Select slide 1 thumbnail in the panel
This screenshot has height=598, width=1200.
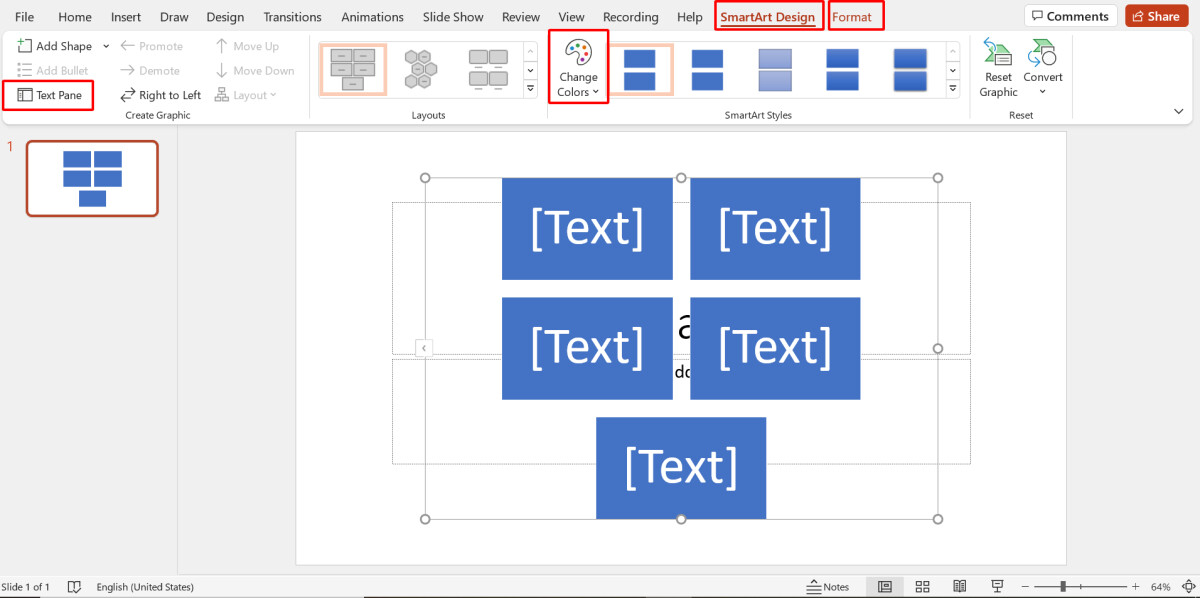[x=92, y=178]
